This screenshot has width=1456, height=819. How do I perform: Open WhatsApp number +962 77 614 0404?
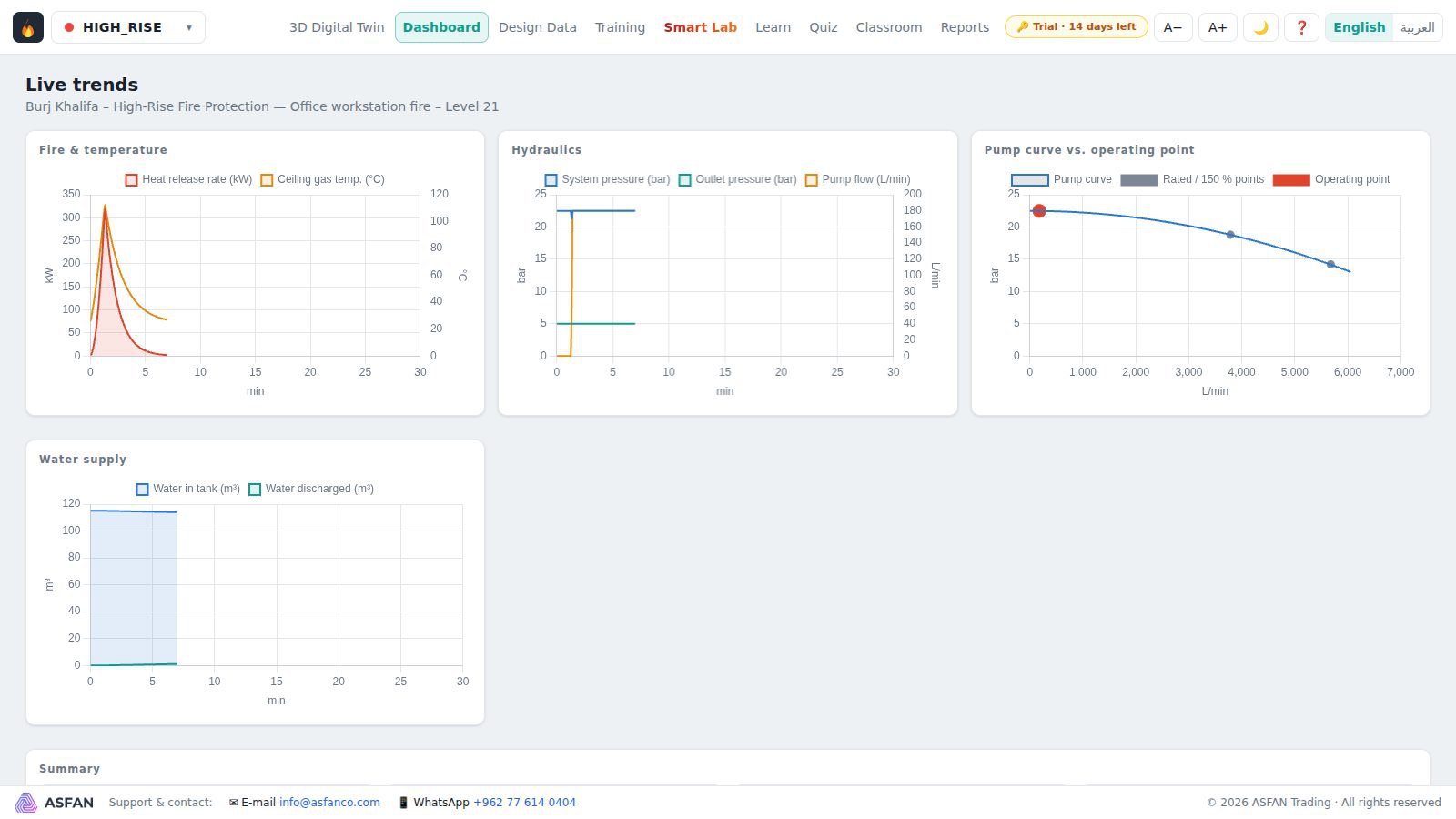click(524, 803)
